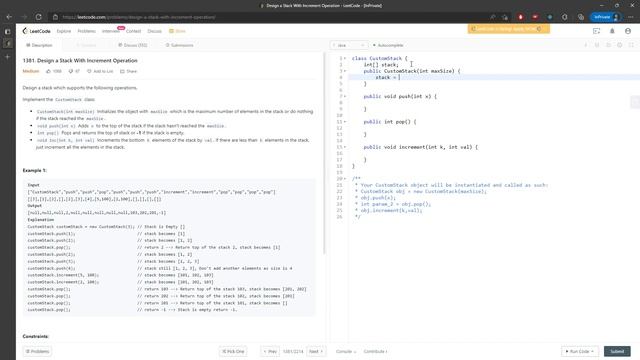Open the Contribute link

tap(376, 351)
